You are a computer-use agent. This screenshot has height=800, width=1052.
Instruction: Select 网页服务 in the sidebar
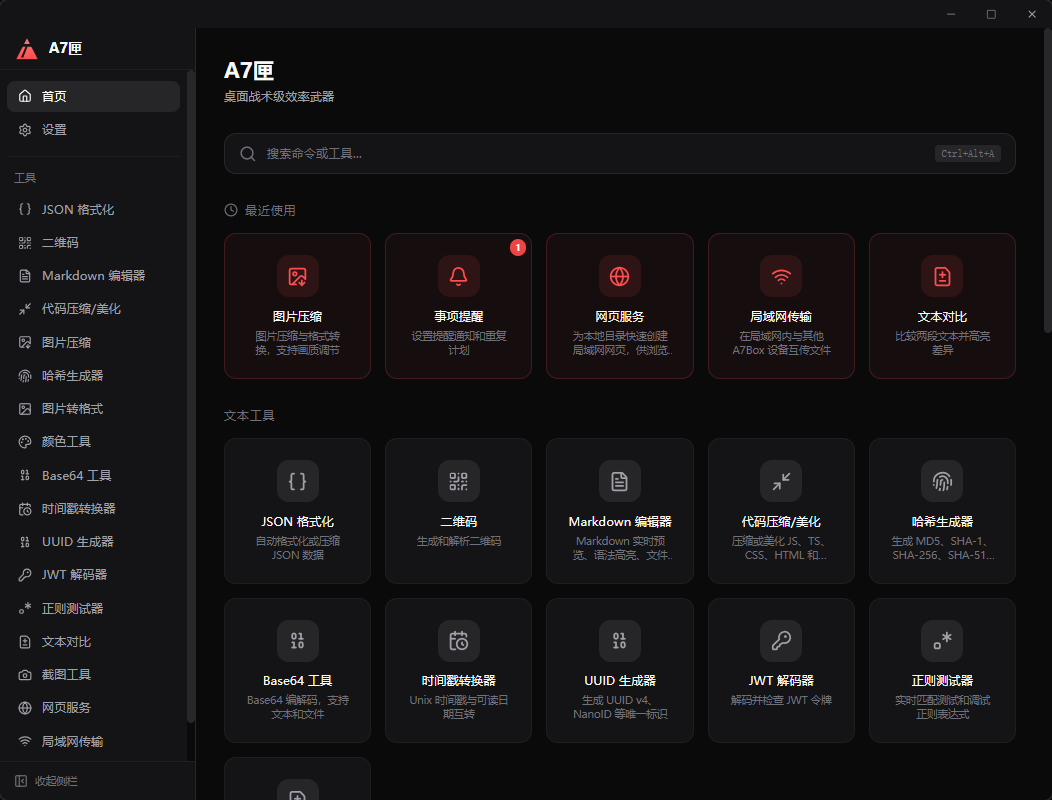(93, 707)
